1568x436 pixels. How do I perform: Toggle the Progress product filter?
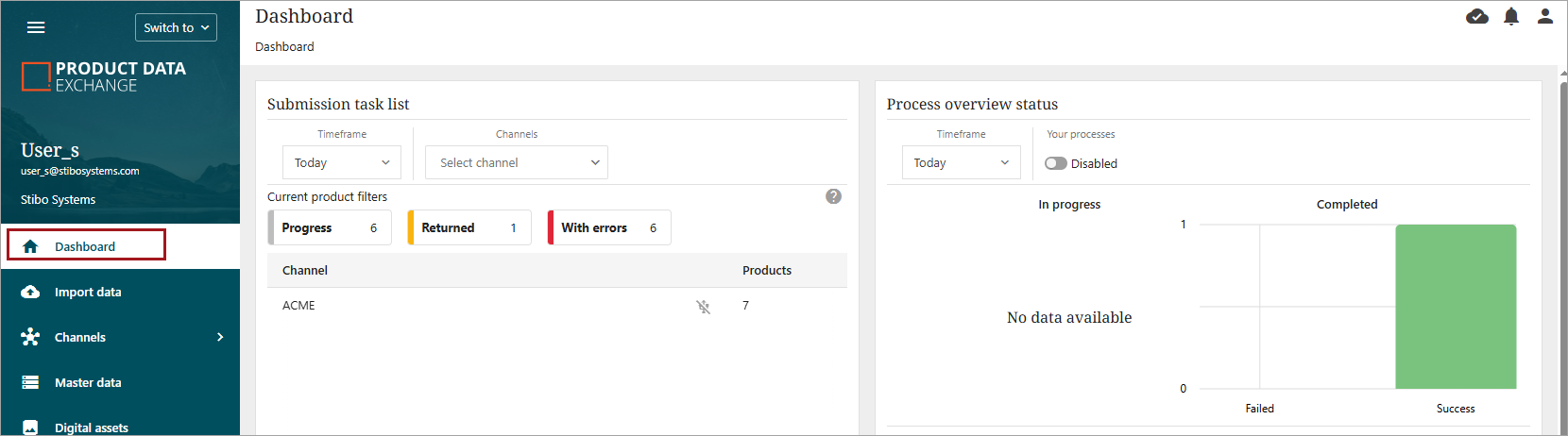[330, 227]
